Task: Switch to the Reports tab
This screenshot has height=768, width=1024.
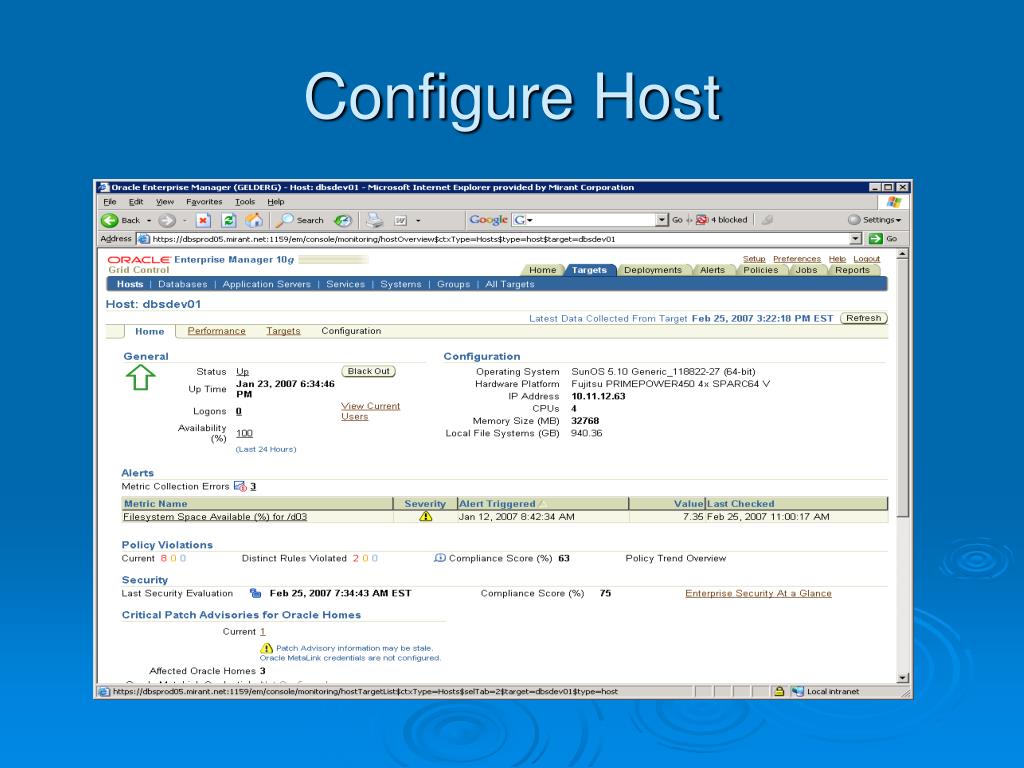Action: 852,270
